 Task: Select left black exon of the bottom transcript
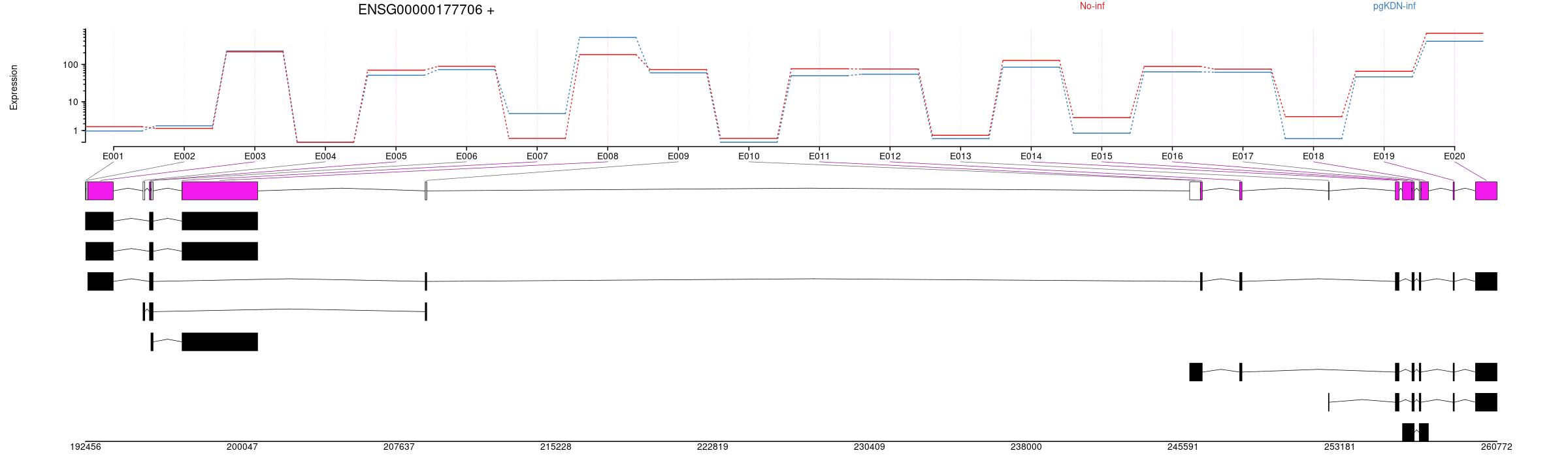[1408, 432]
